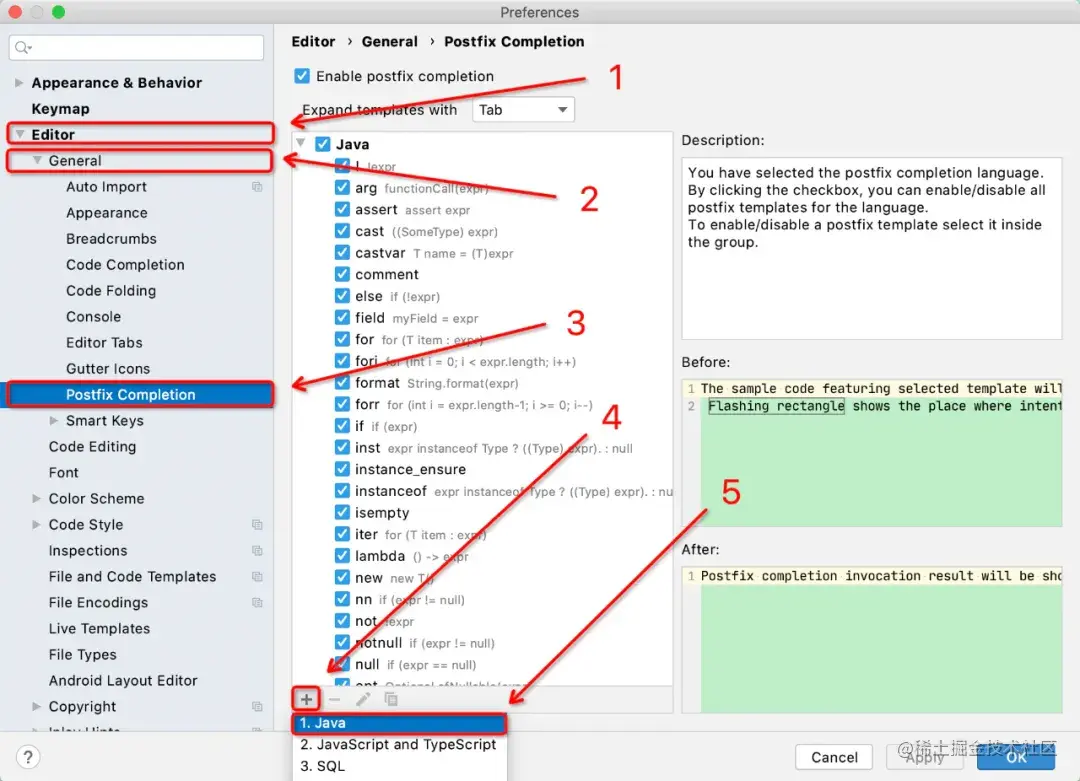Uncheck the castvar template checkbox
The image size is (1080, 781).
pyautogui.click(x=342, y=252)
